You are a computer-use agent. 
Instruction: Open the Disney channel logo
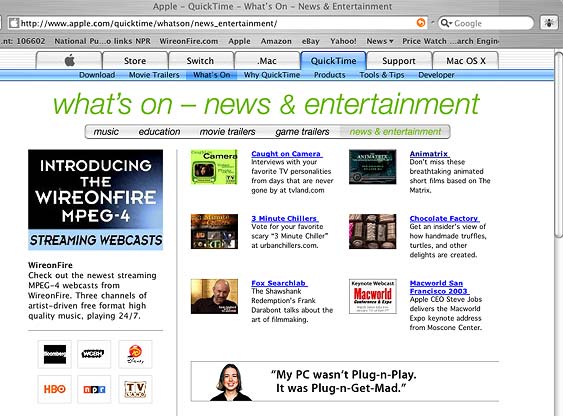coord(135,354)
